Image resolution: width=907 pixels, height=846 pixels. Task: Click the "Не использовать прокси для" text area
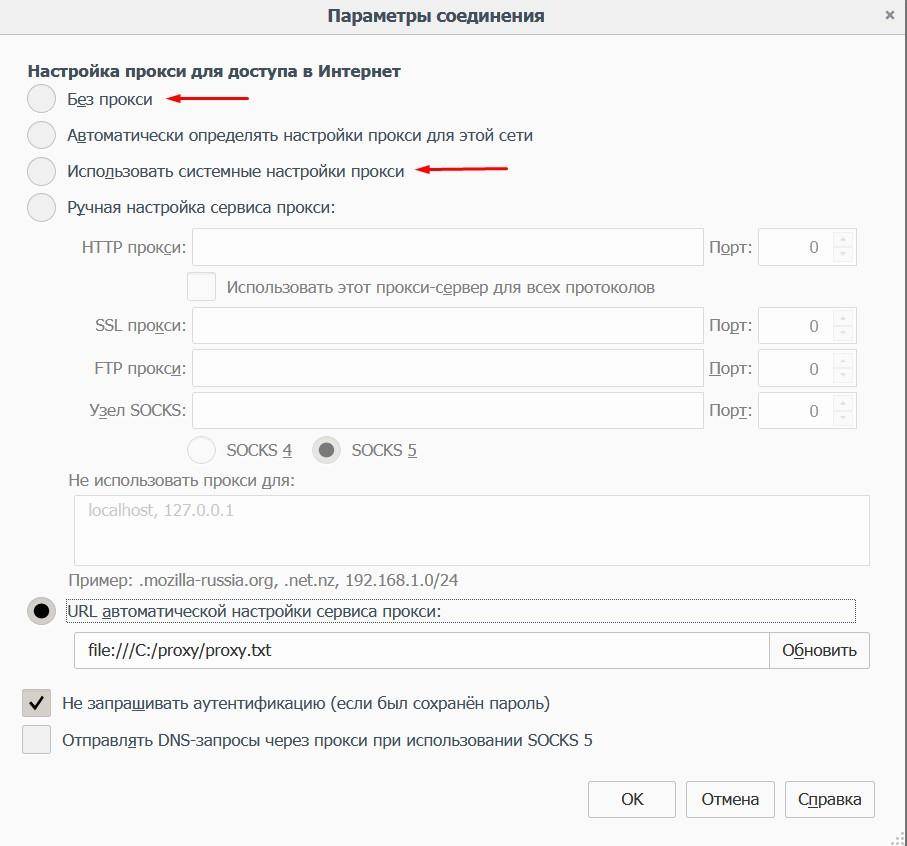471,530
